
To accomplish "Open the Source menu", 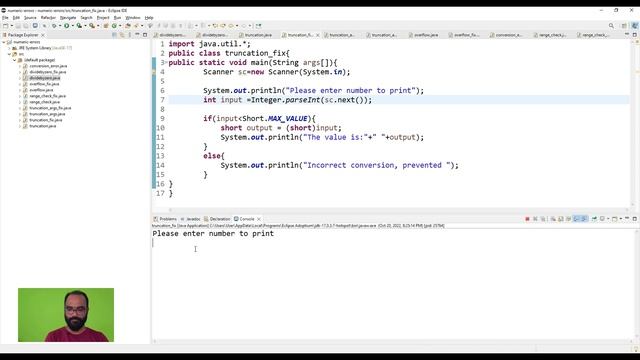I will point(30,18).
